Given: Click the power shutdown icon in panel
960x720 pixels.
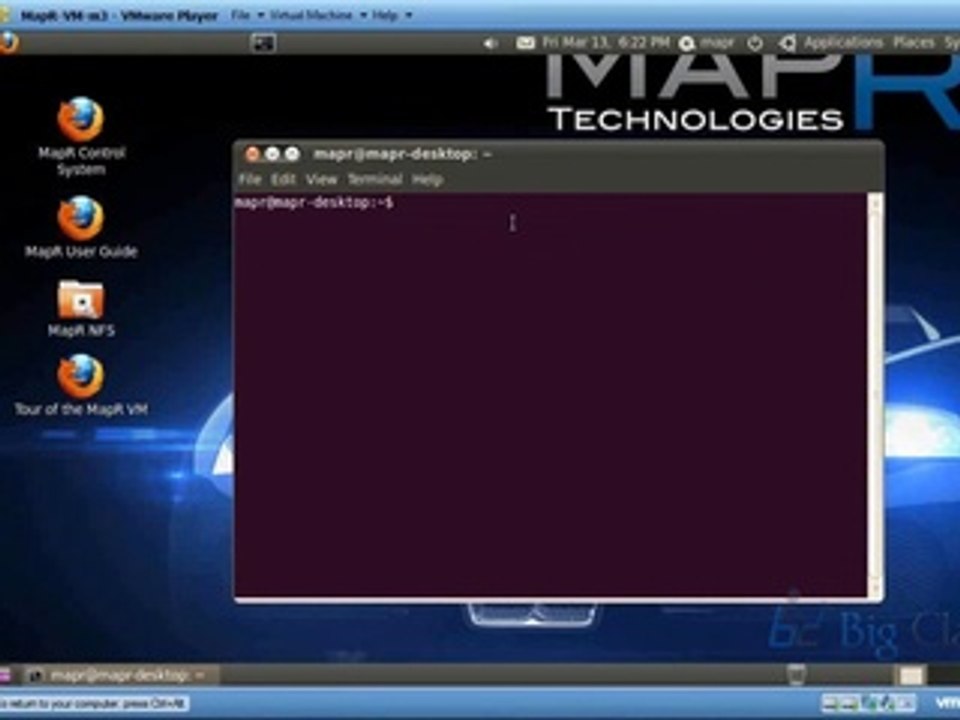Looking at the screenshot, I should [755, 43].
